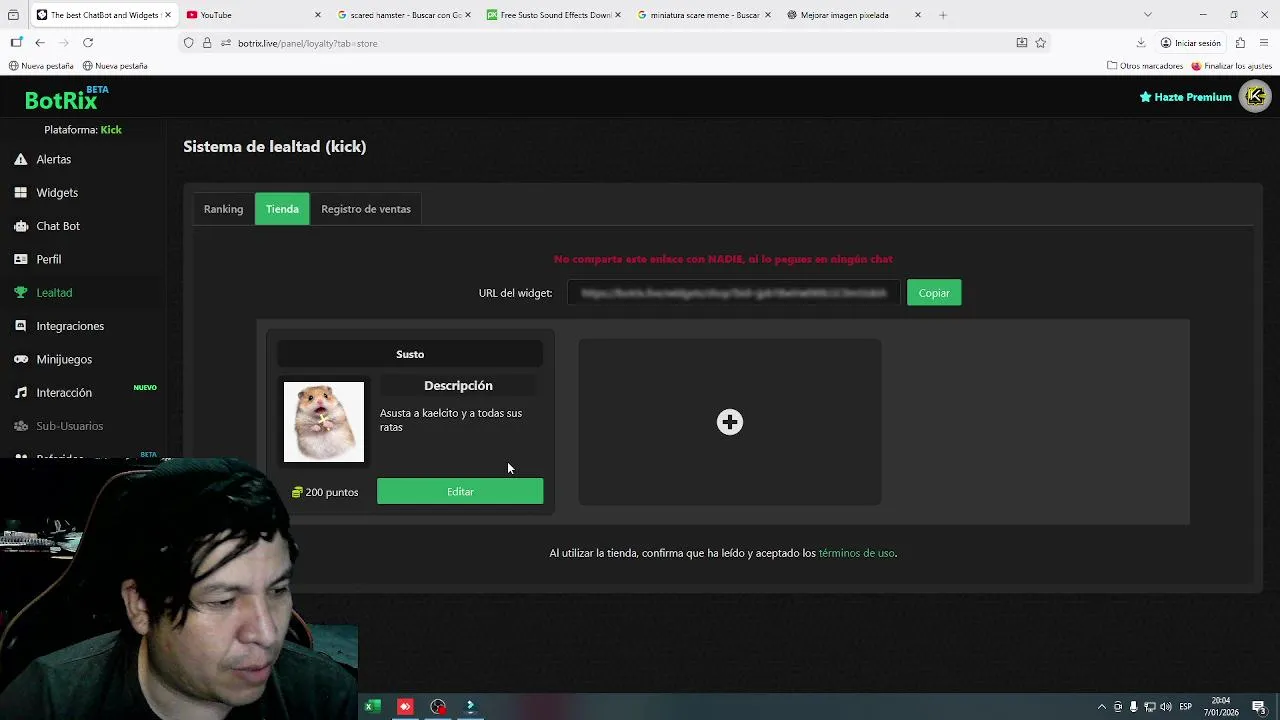Click the ESP language indicator

(1185, 707)
